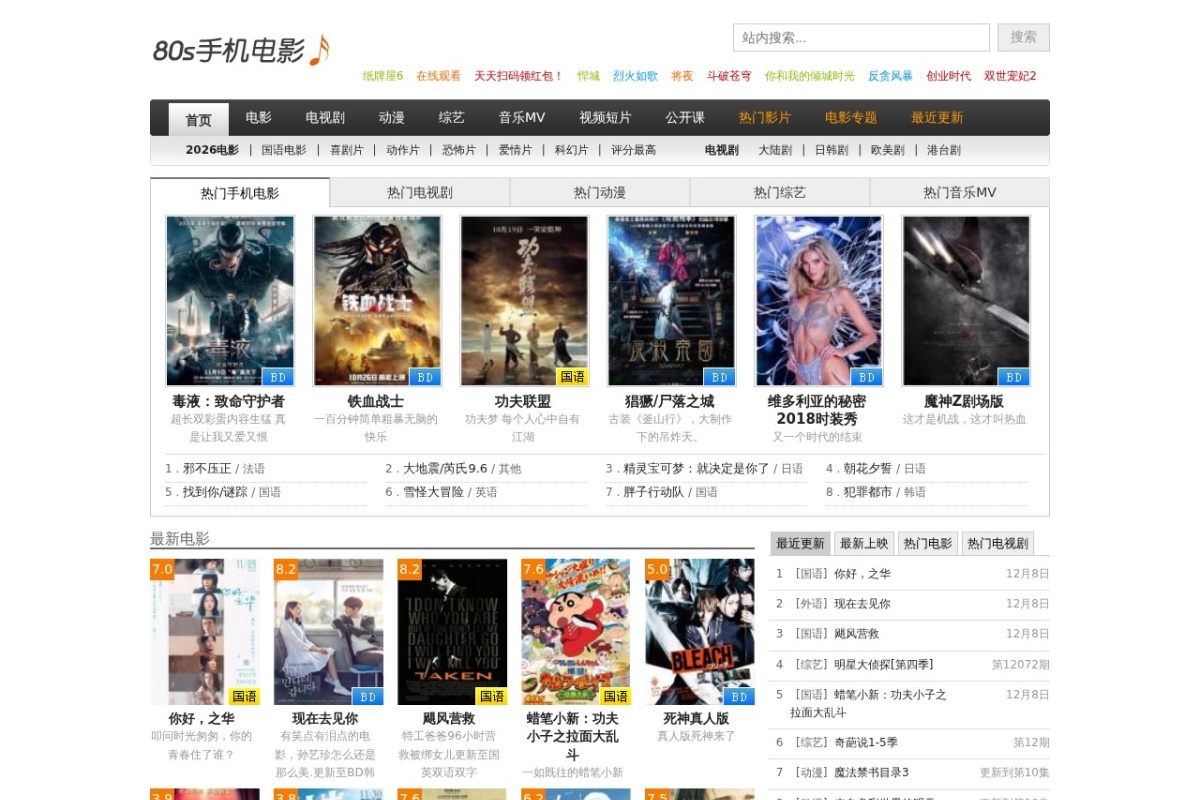Open 港台剧 TV category
The width and height of the screenshot is (1200, 800).
(944, 150)
